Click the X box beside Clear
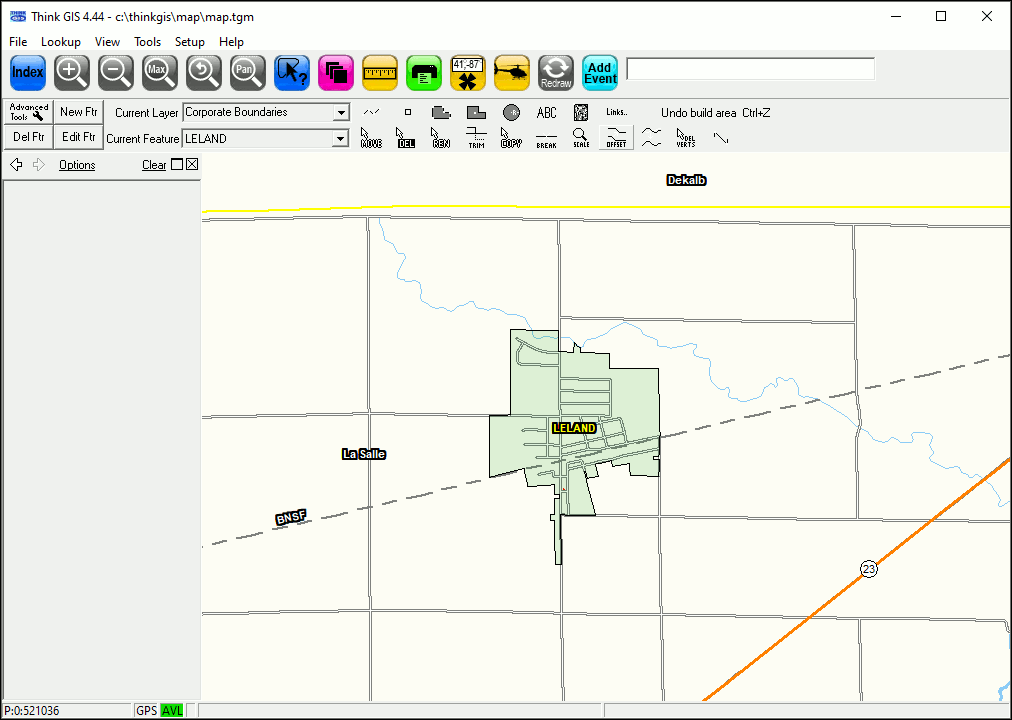1012x720 pixels. pos(192,165)
